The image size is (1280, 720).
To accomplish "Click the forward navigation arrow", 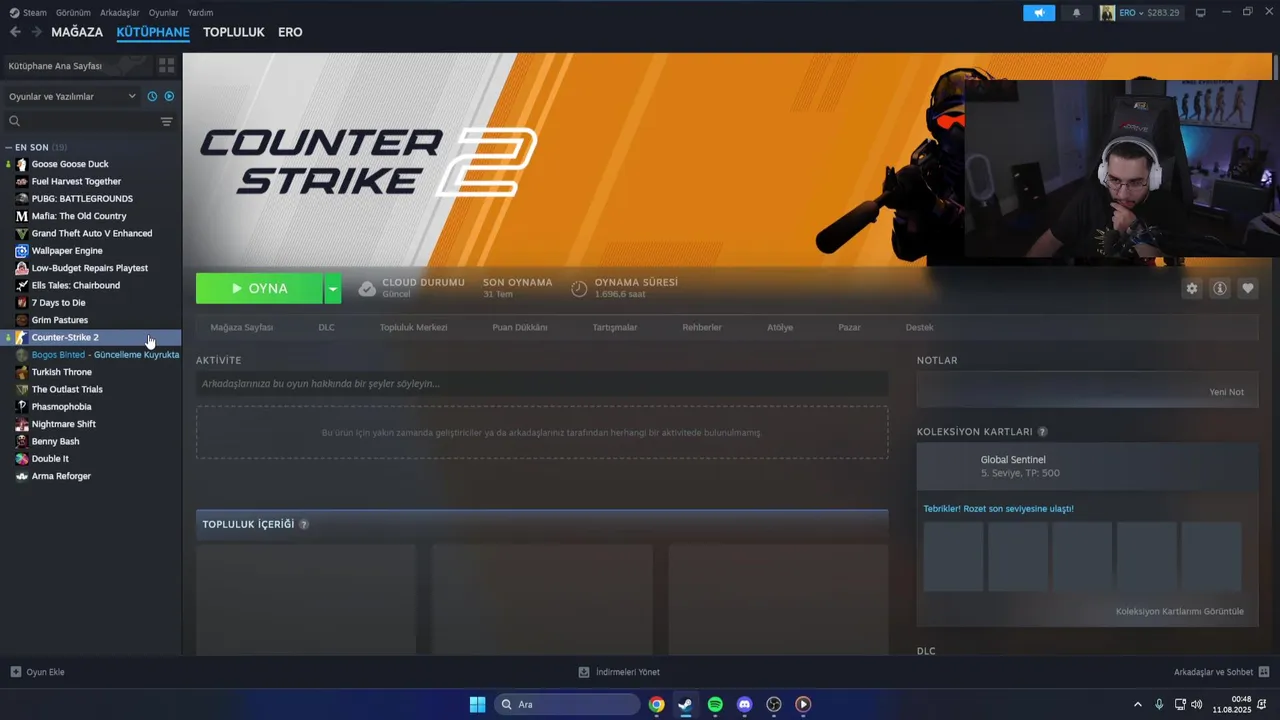I will click(37, 32).
